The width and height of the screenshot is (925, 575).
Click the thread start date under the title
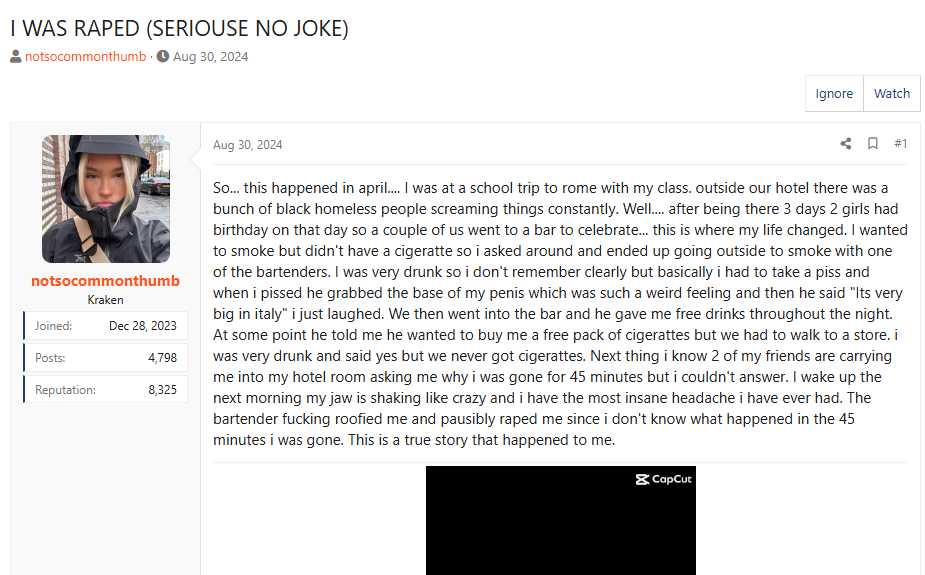pyautogui.click(x=210, y=56)
